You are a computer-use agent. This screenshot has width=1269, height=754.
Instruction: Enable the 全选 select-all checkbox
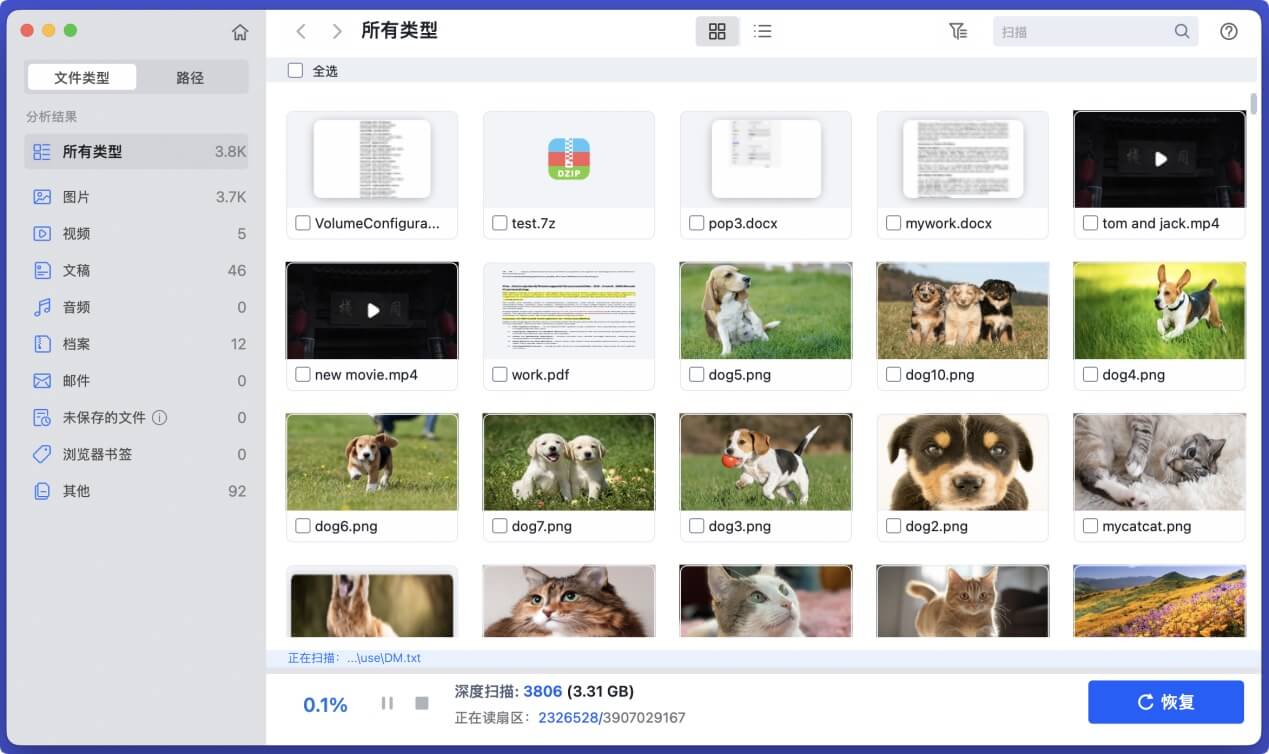(295, 70)
